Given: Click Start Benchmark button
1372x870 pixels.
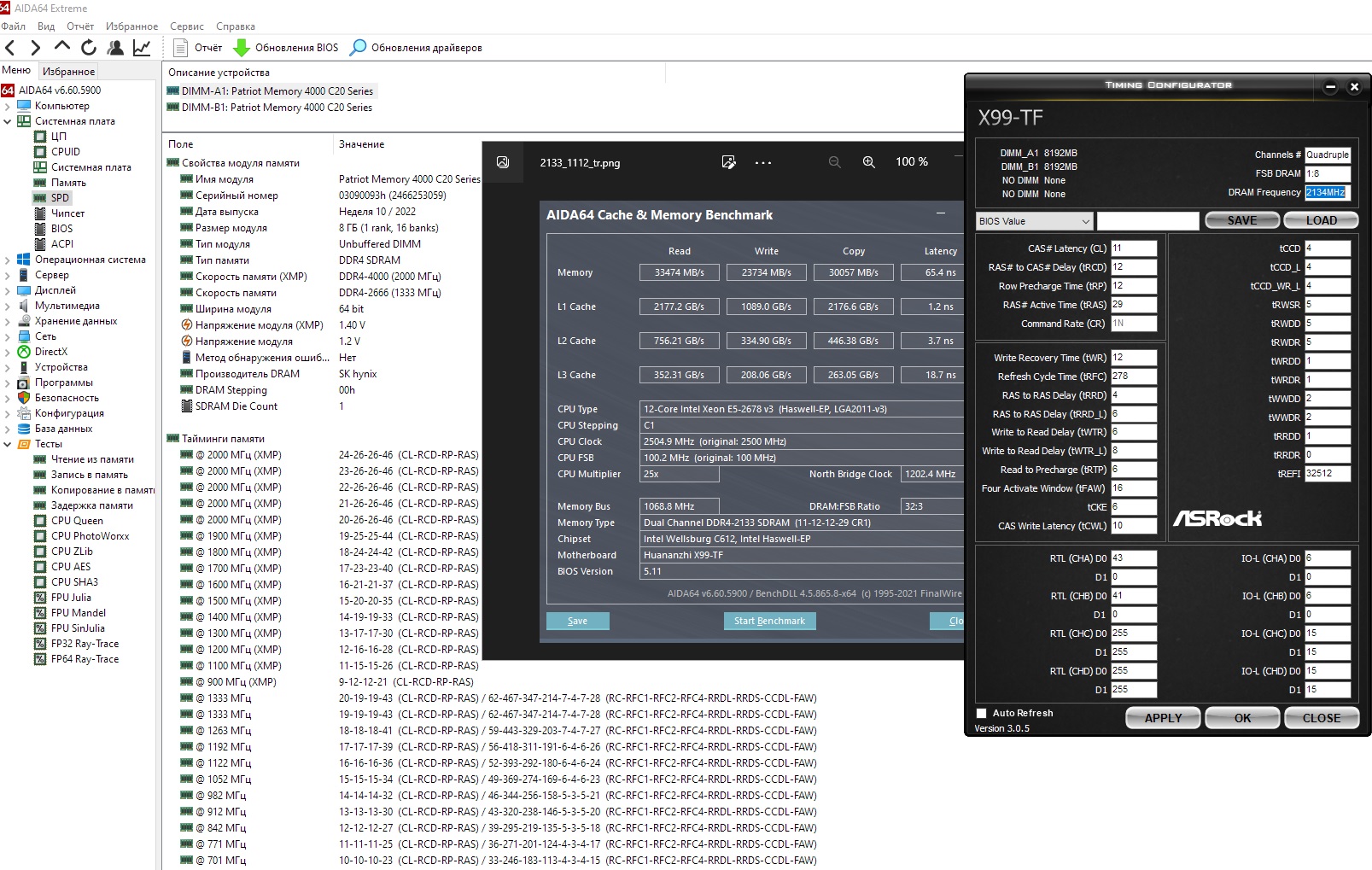Looking at the screenshot, I should coord(769,621).
